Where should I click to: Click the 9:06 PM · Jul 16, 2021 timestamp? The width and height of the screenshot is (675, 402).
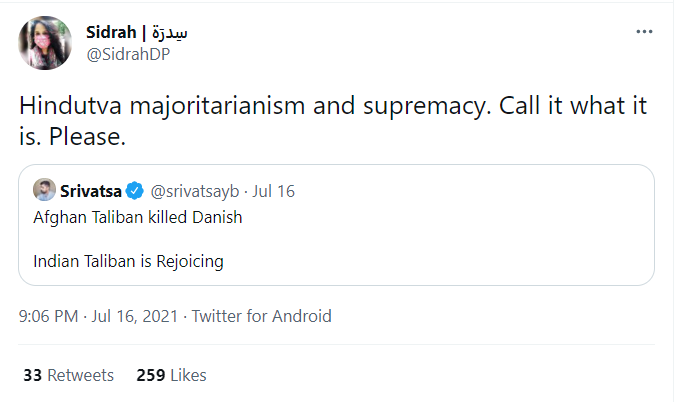tap(98, 316)
